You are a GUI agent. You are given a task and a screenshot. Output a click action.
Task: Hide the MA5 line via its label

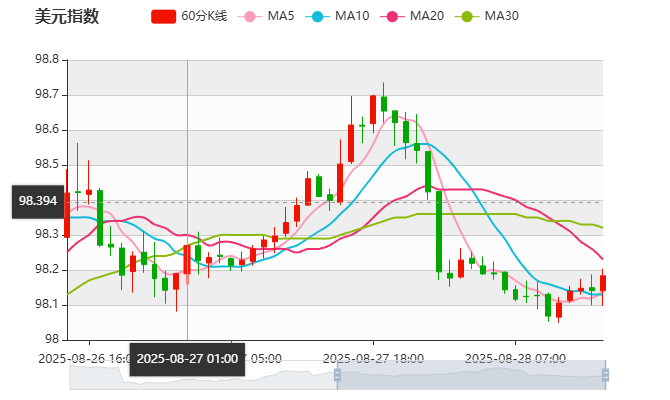click(x=281, y=16)
